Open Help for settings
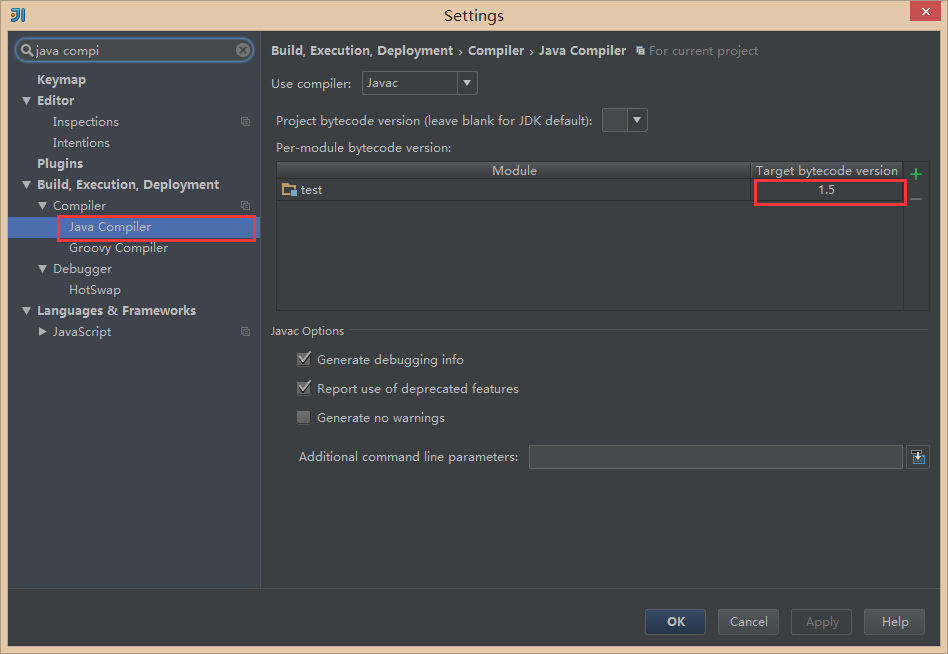Viewport: 948px width, 654px height. click(895, 621)
